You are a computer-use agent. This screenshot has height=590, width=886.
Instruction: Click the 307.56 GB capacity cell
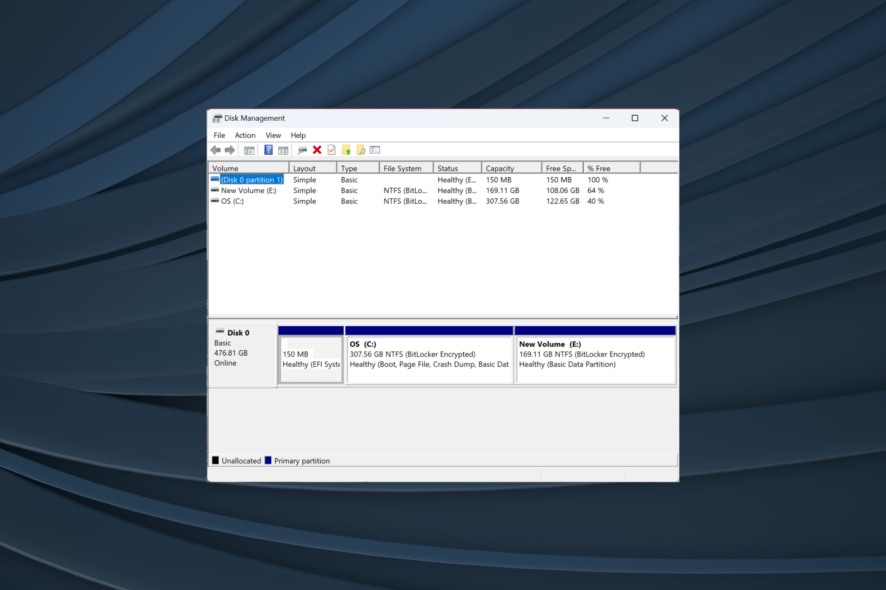(502, 201)
